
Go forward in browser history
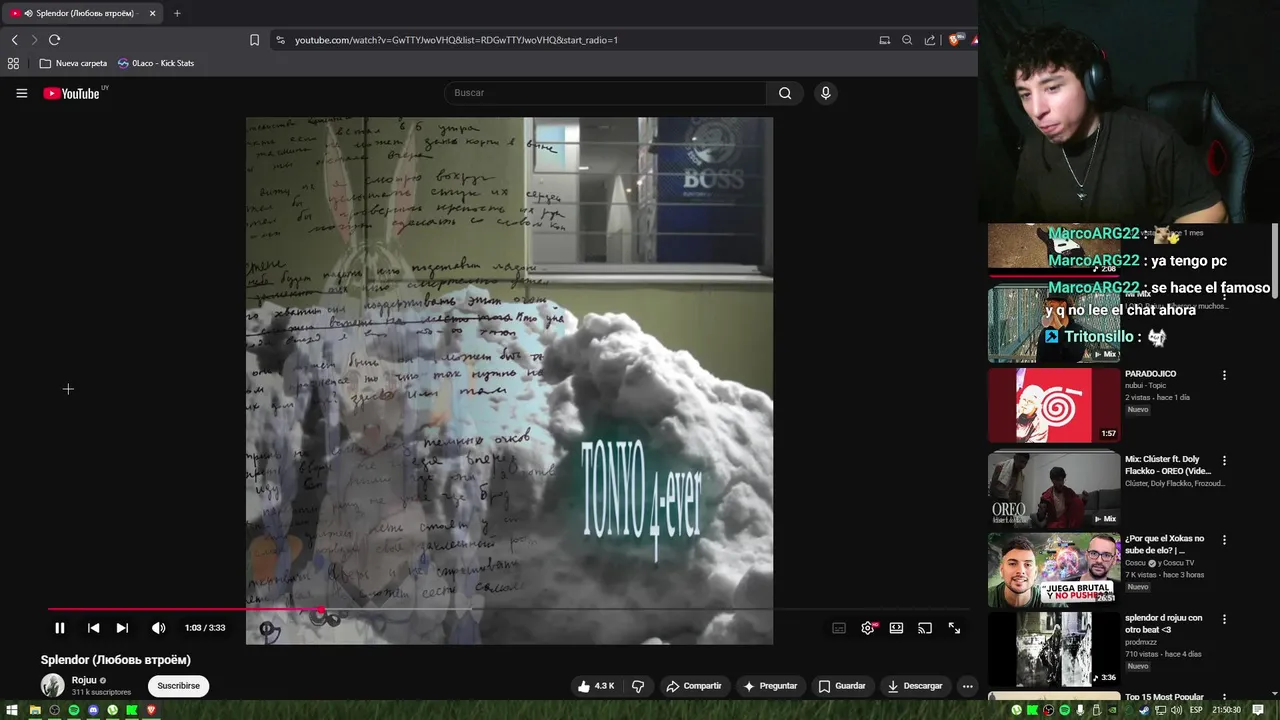pos(34,40)
